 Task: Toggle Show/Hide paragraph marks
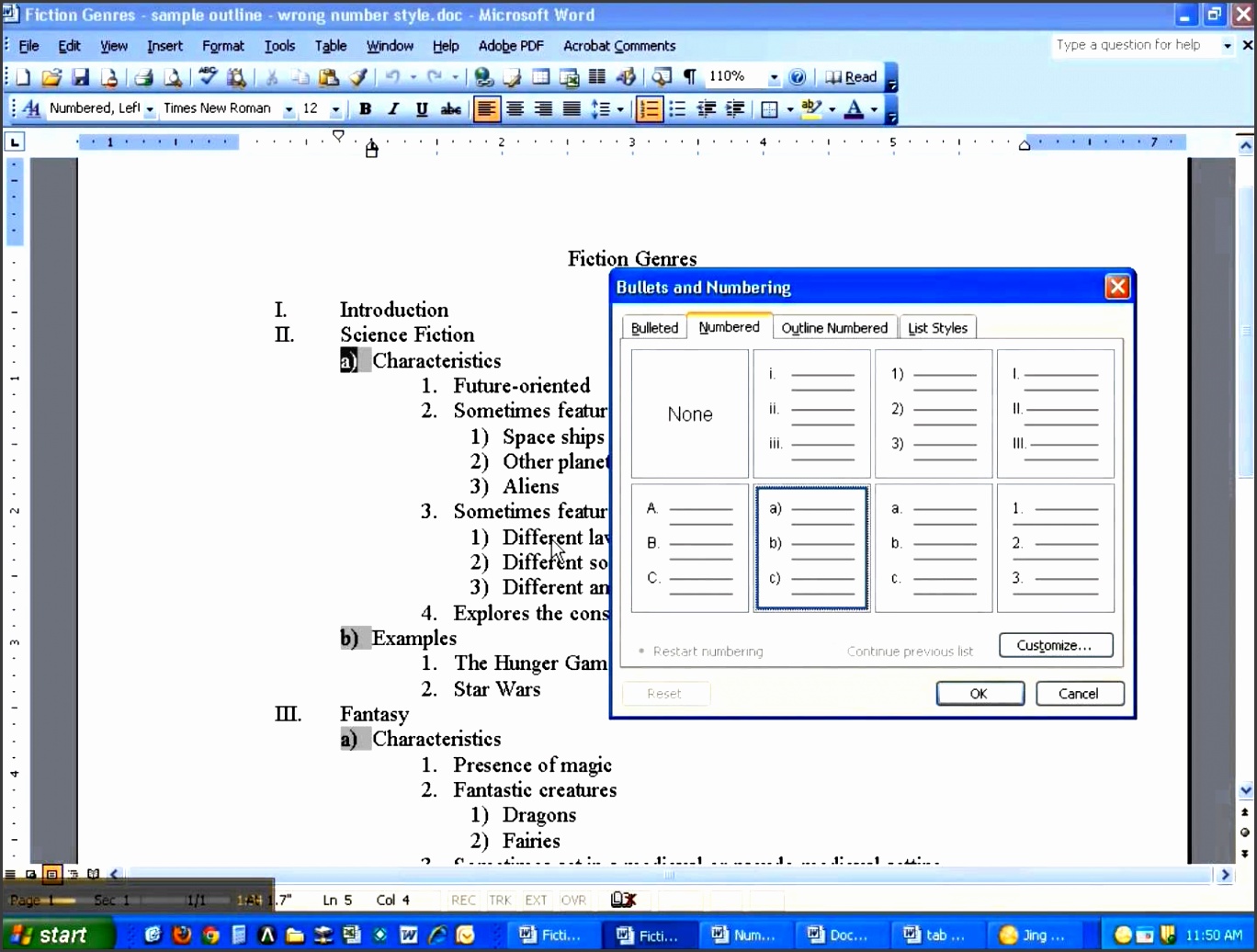click(x=689, y=76)
